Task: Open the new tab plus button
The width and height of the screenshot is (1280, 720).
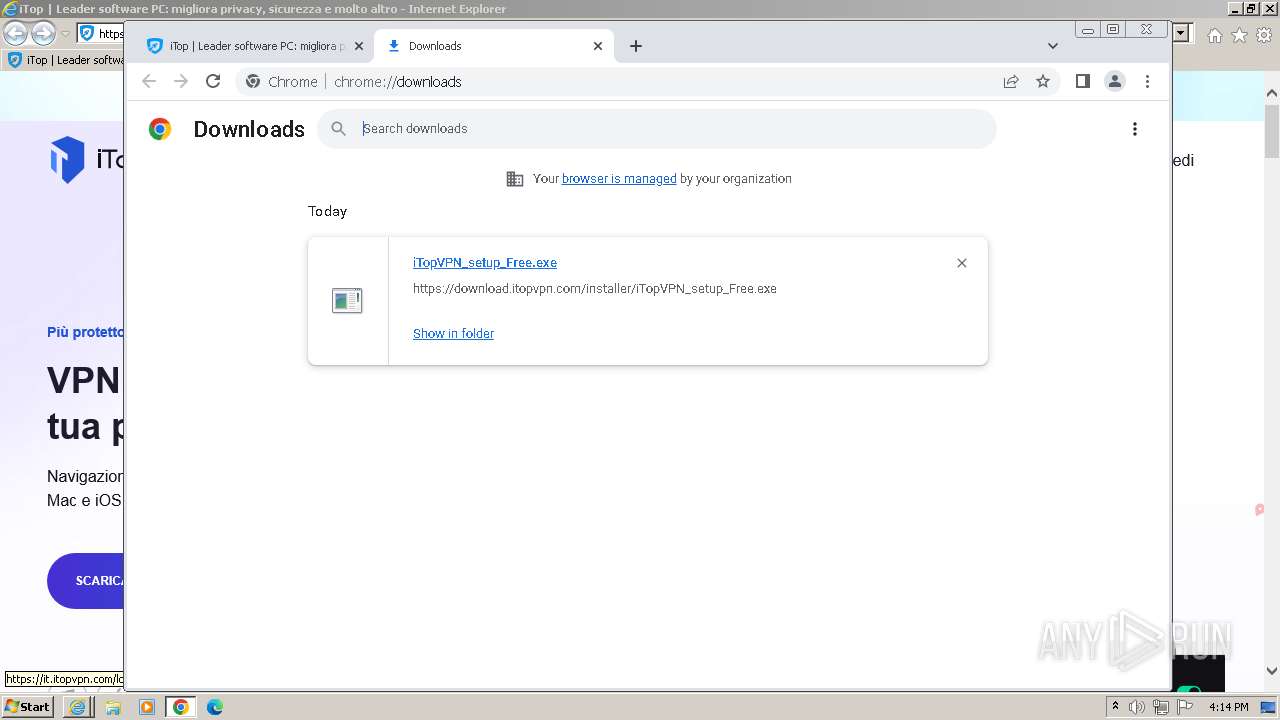Action: pos(636,46)
